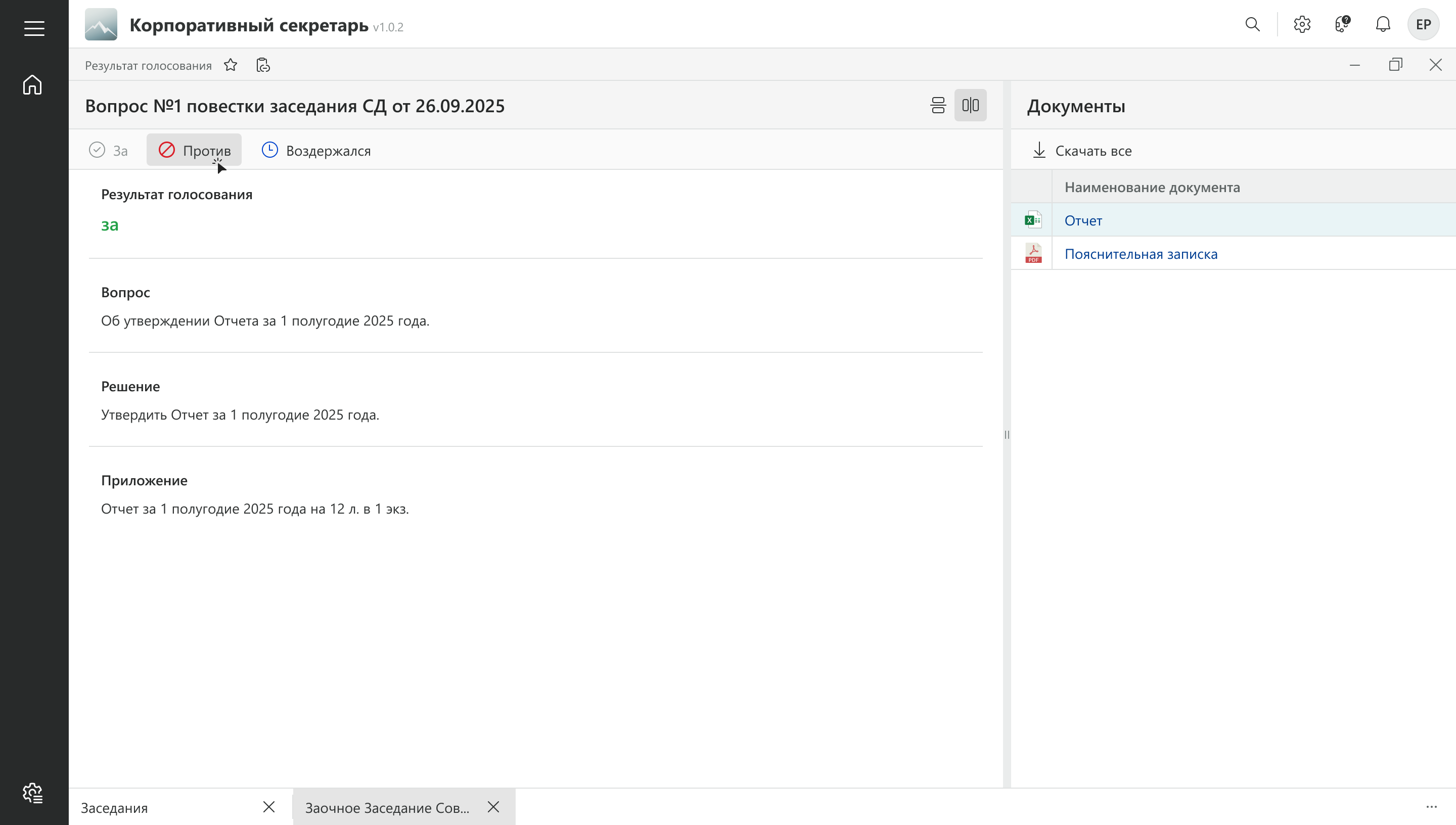
Task: Expand the bottom tabs overflow ellipsis
Action: point(1432,807)
